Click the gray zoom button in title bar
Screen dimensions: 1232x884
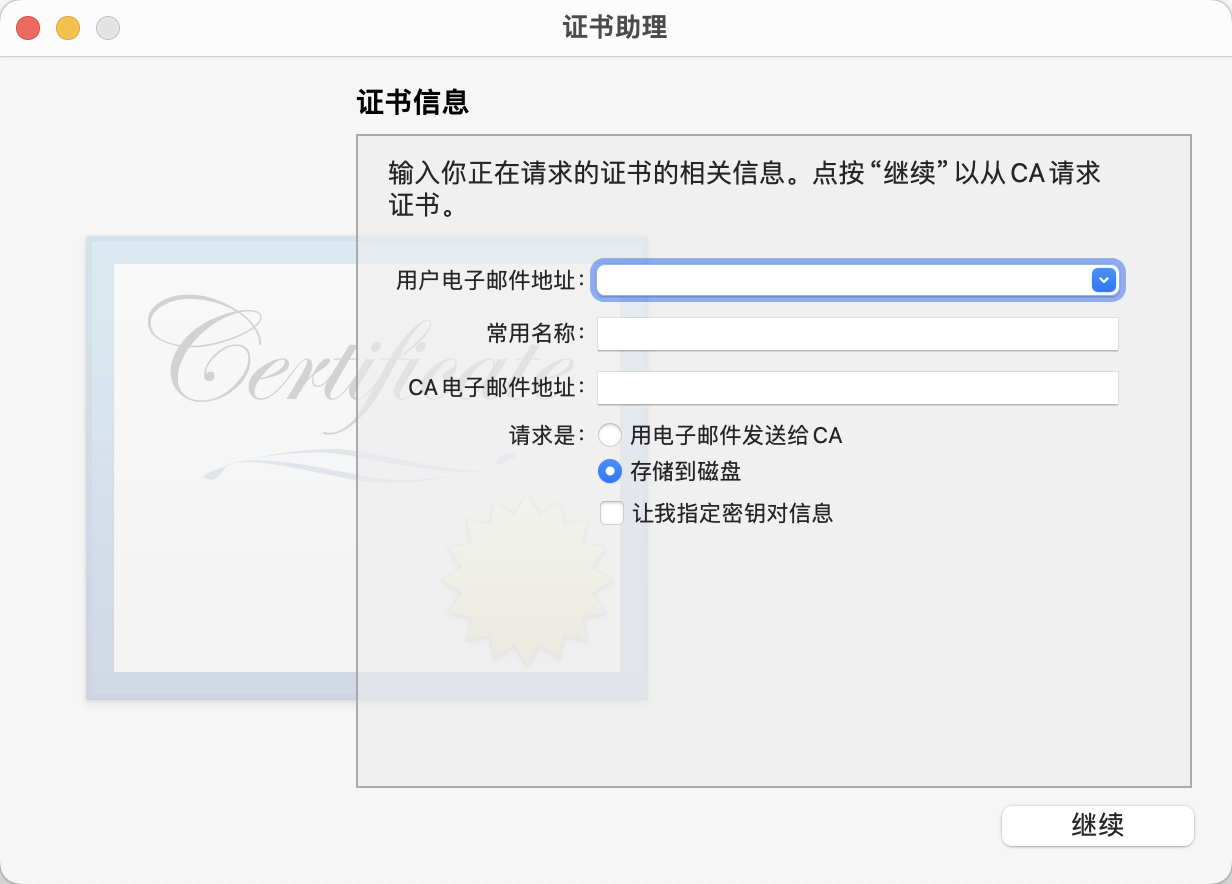(108, 28)
